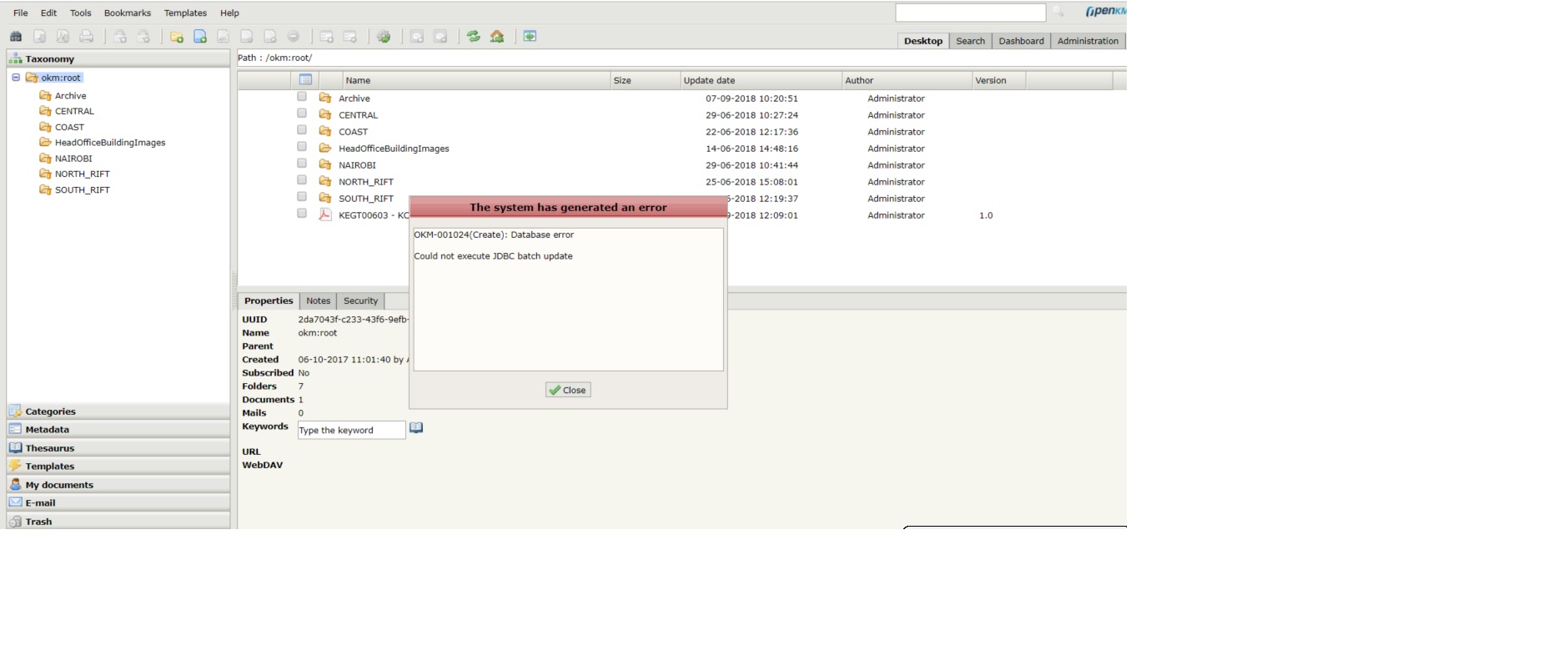Click the home house toolbar icon
Image resolution: width=1568 pixels, height=661 pixels.
[497, 37]
